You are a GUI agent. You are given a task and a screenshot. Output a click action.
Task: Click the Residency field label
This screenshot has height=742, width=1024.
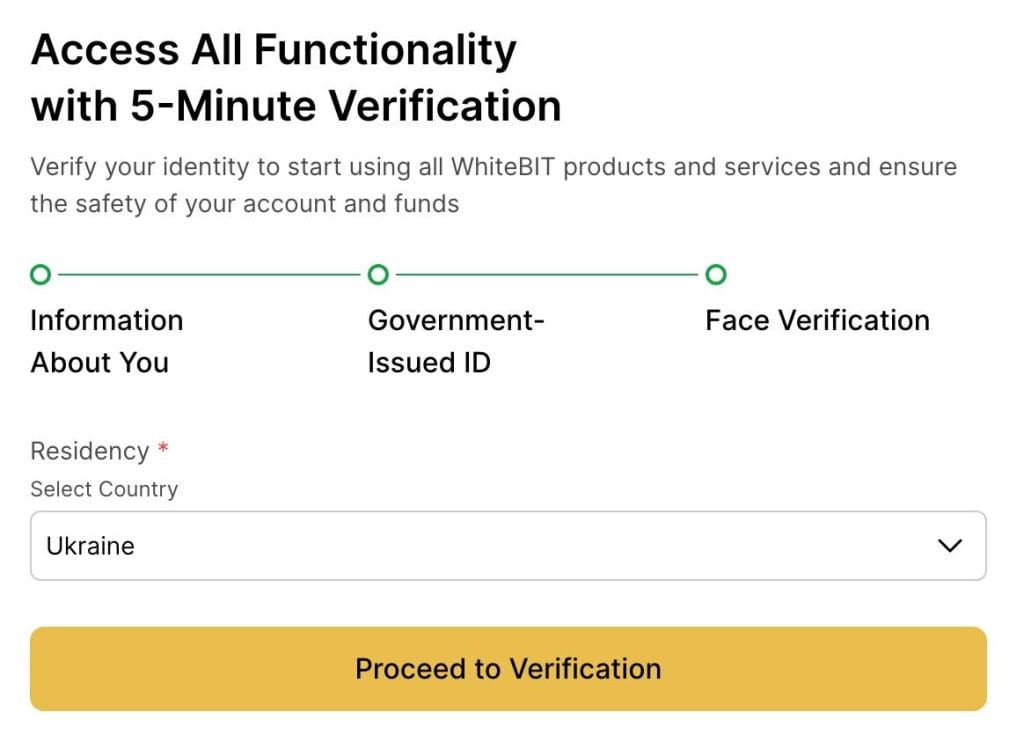[88, 450]
